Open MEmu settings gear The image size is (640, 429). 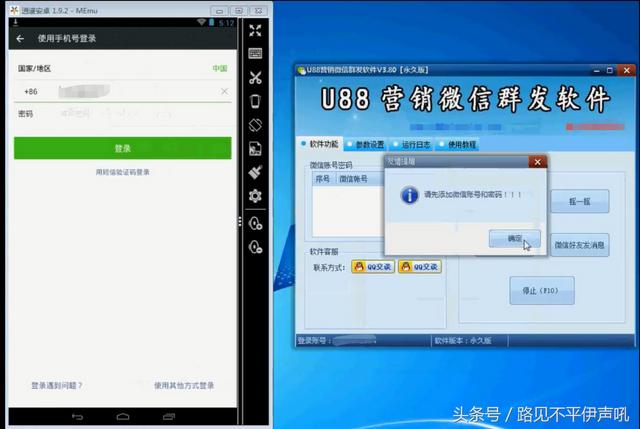pos(255,196)
